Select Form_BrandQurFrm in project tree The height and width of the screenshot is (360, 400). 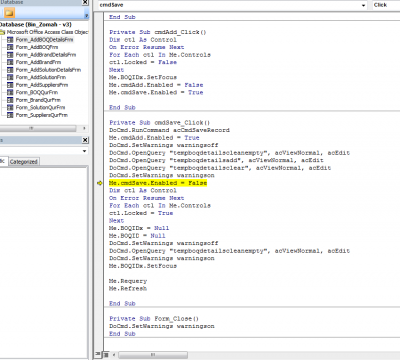pos(38,100)
